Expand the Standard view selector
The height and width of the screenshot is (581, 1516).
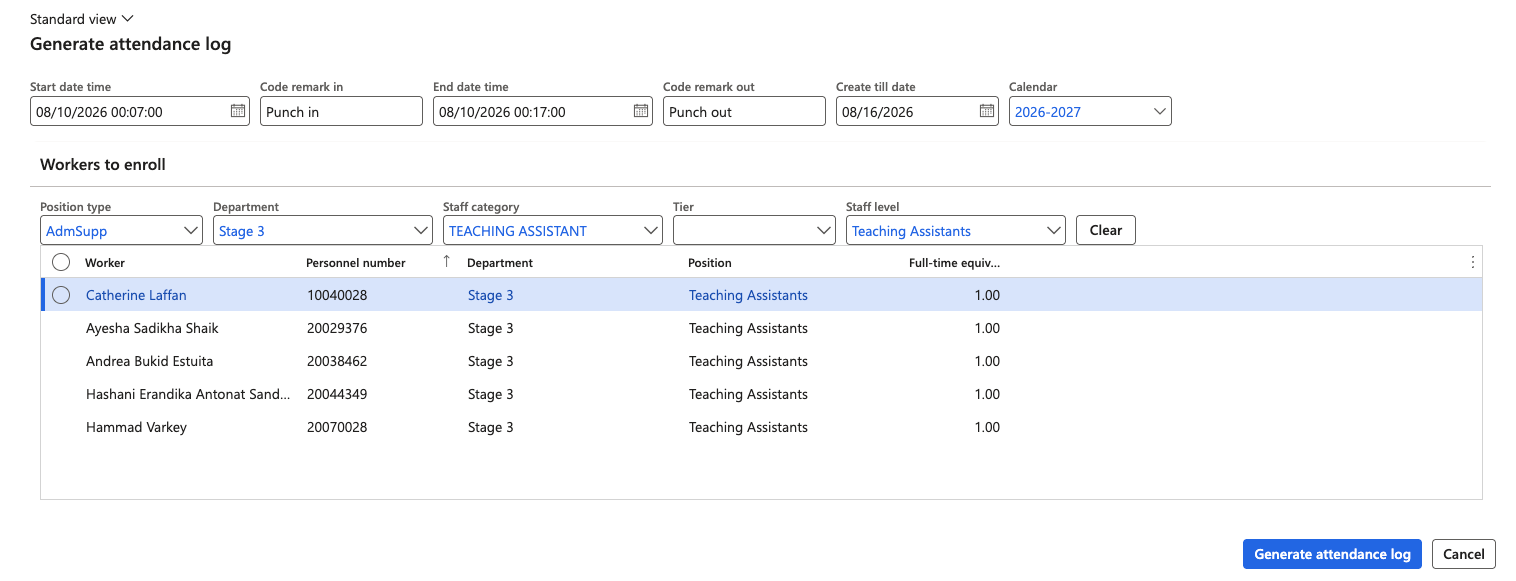pyautogui.click(x=82, y=19)
